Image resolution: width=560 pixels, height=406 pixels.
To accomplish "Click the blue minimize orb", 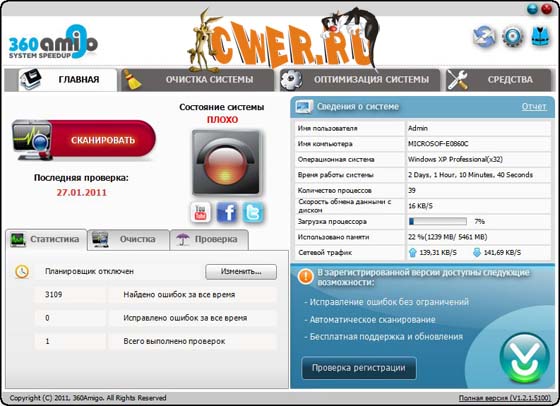I will pos(532,9).
